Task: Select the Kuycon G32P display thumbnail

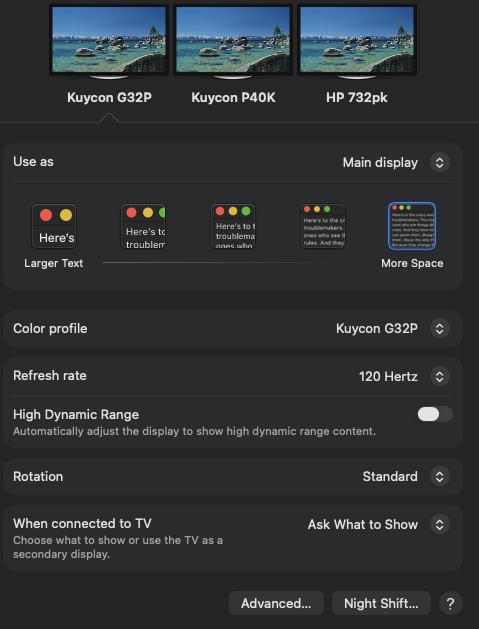Action: (109, 41)
